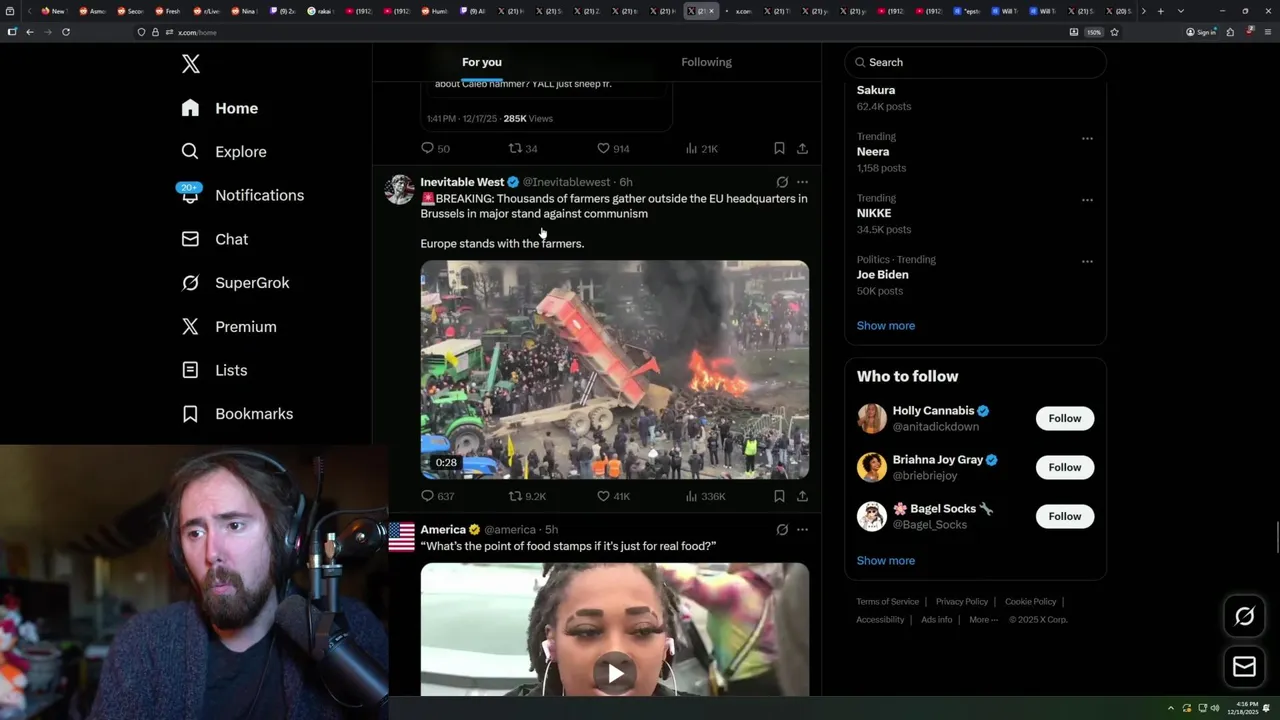The image size is (1280, 720).
Task: Bookmark the Inevitable West post
Action: pos(779,496)
